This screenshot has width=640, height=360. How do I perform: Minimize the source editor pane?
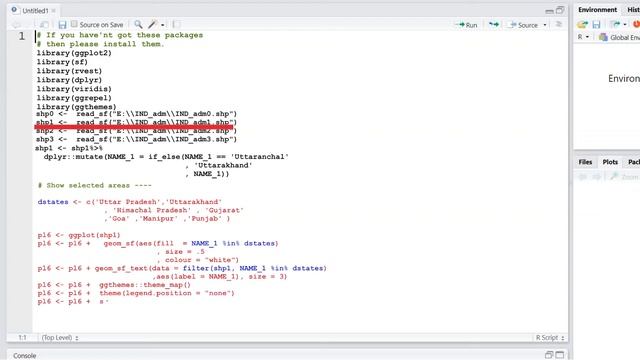click(549, 11)
